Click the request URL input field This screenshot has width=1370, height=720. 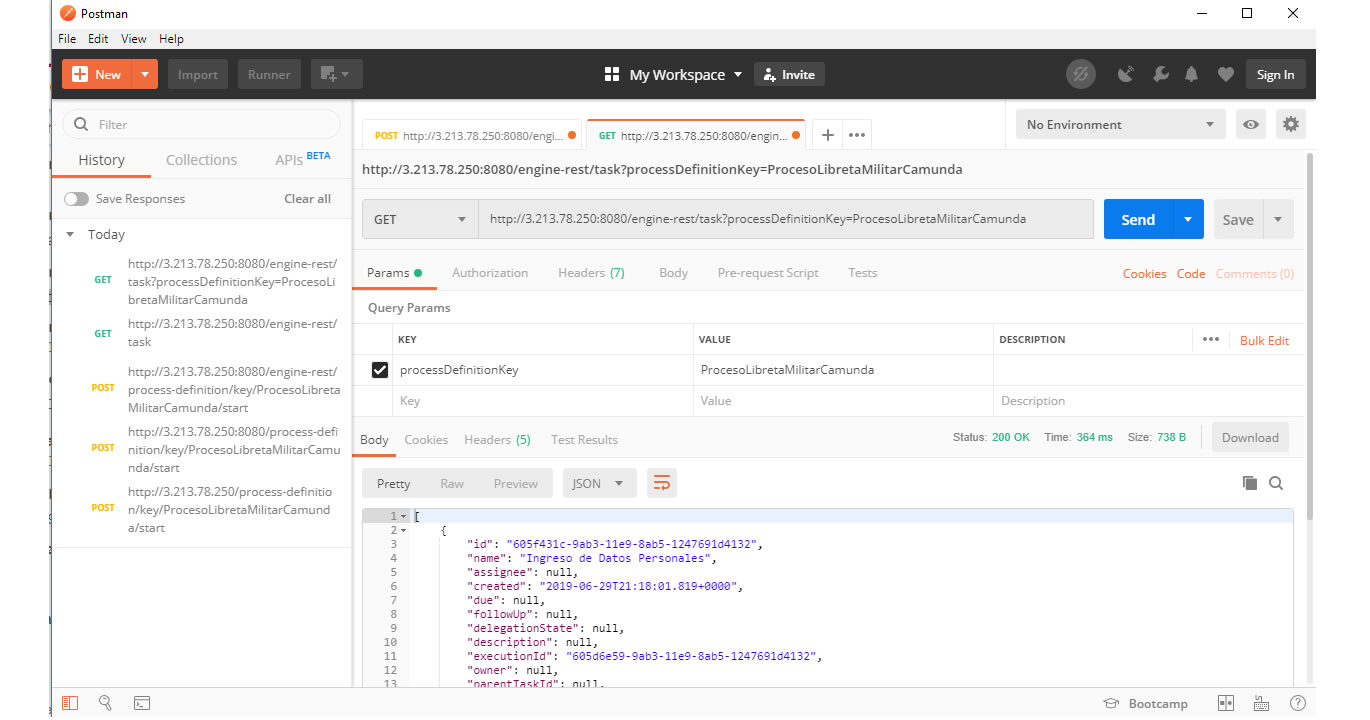785,219
